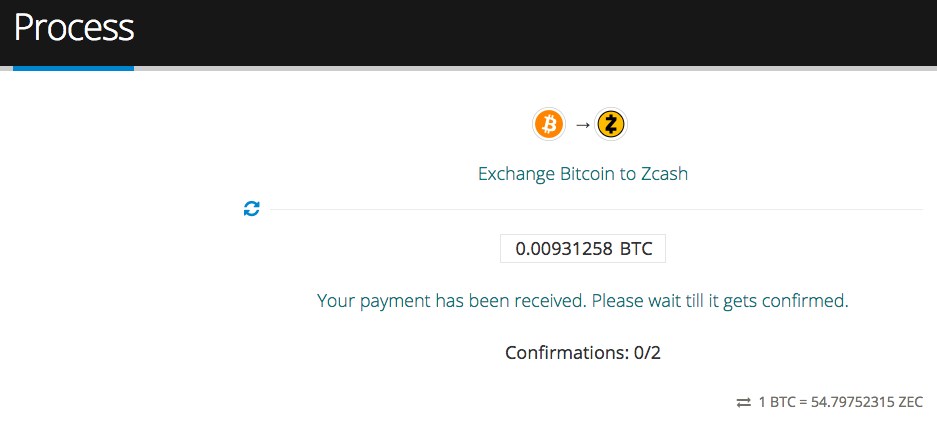Click the 1 BTC = 54.79752315 ZEC rate text
937x430 pixels.
tap(841, 402)
